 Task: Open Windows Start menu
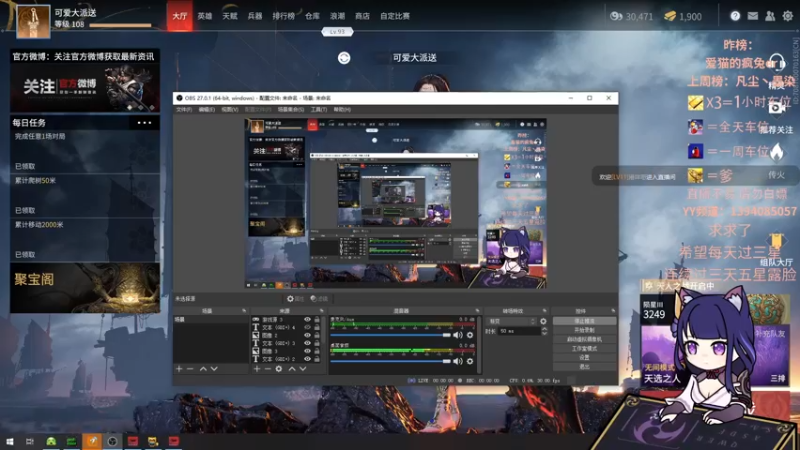pos(9,441)
